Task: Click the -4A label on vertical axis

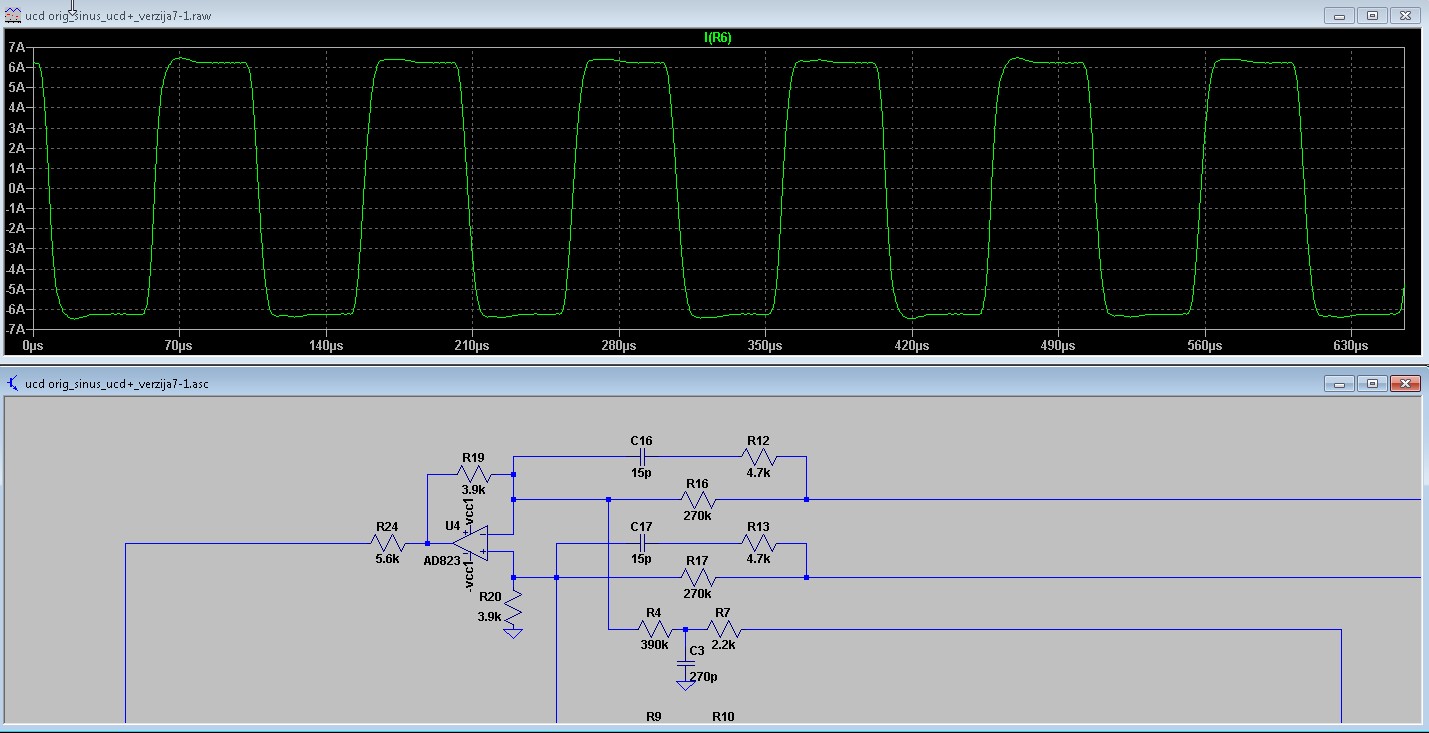Action: 15,269
